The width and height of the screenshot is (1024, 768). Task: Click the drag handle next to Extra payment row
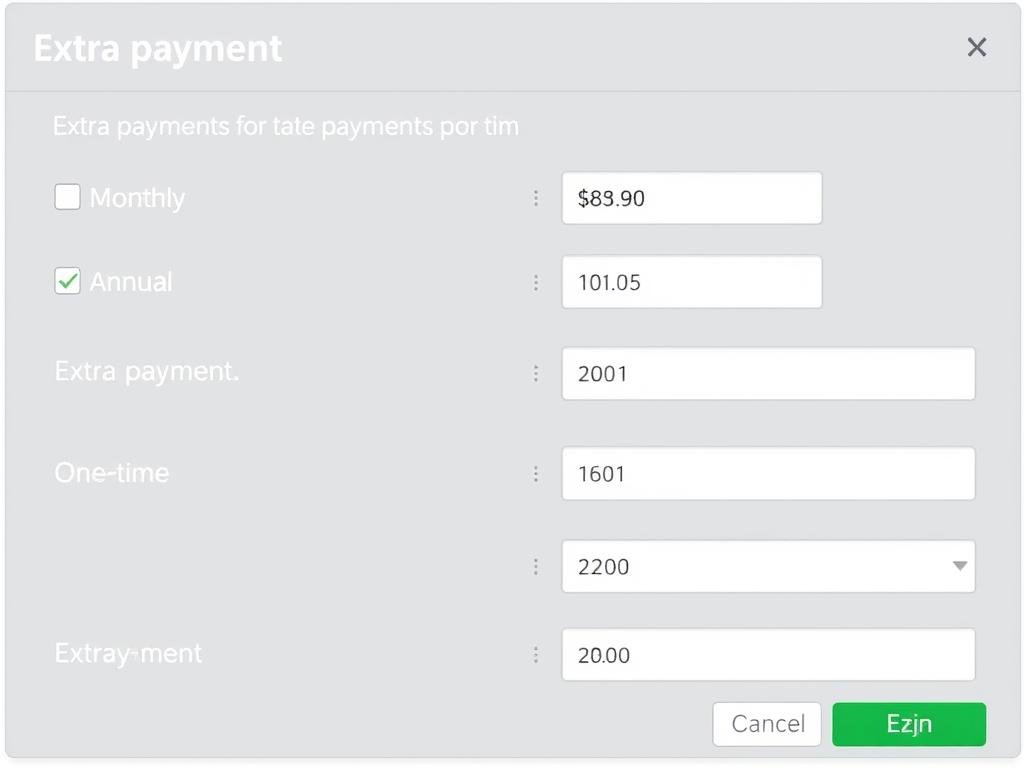[x=537, y=373]
